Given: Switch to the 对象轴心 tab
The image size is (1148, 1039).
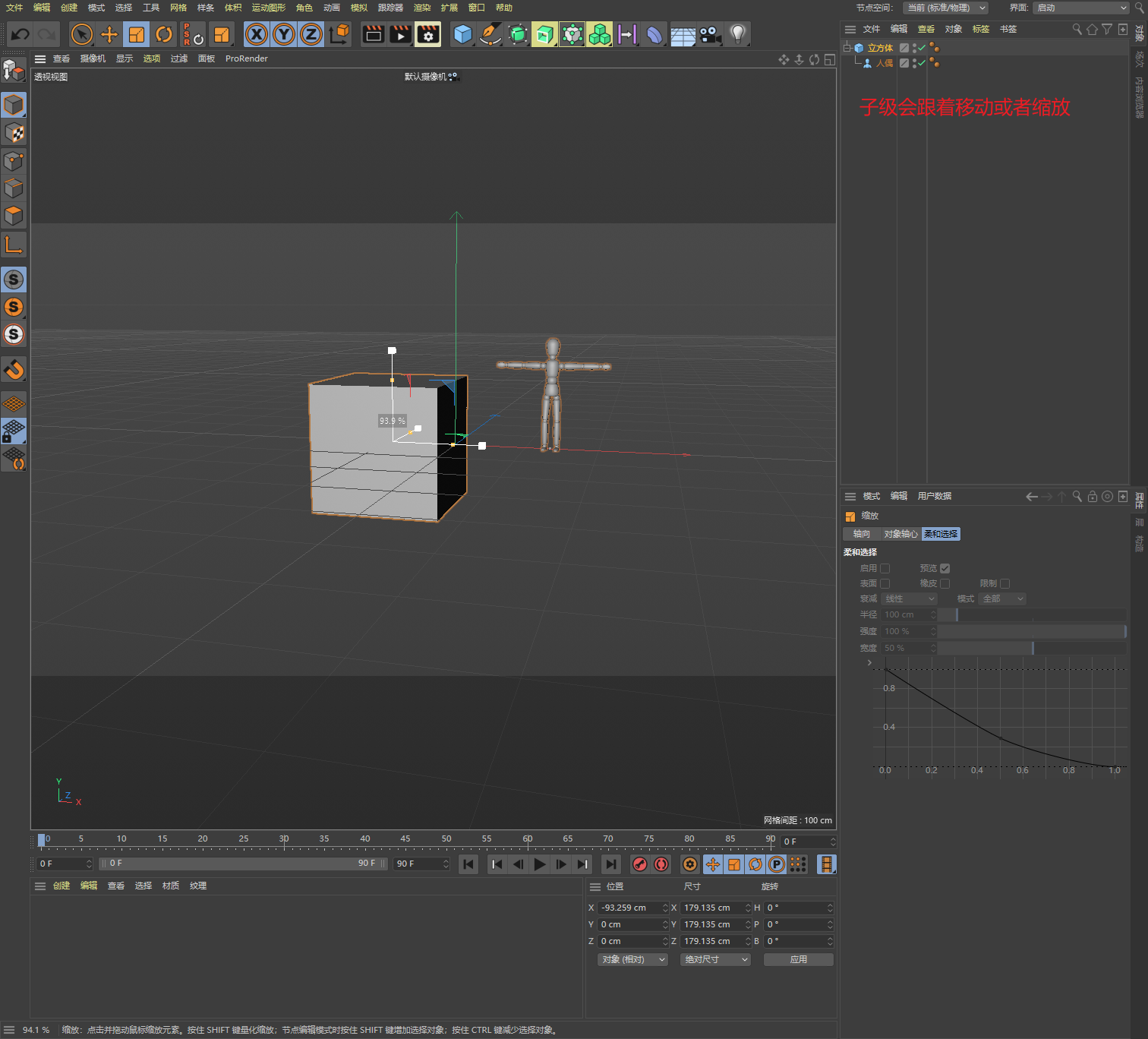Looking at the screenshot, I should pyautogui.click(x=900, y=534).
